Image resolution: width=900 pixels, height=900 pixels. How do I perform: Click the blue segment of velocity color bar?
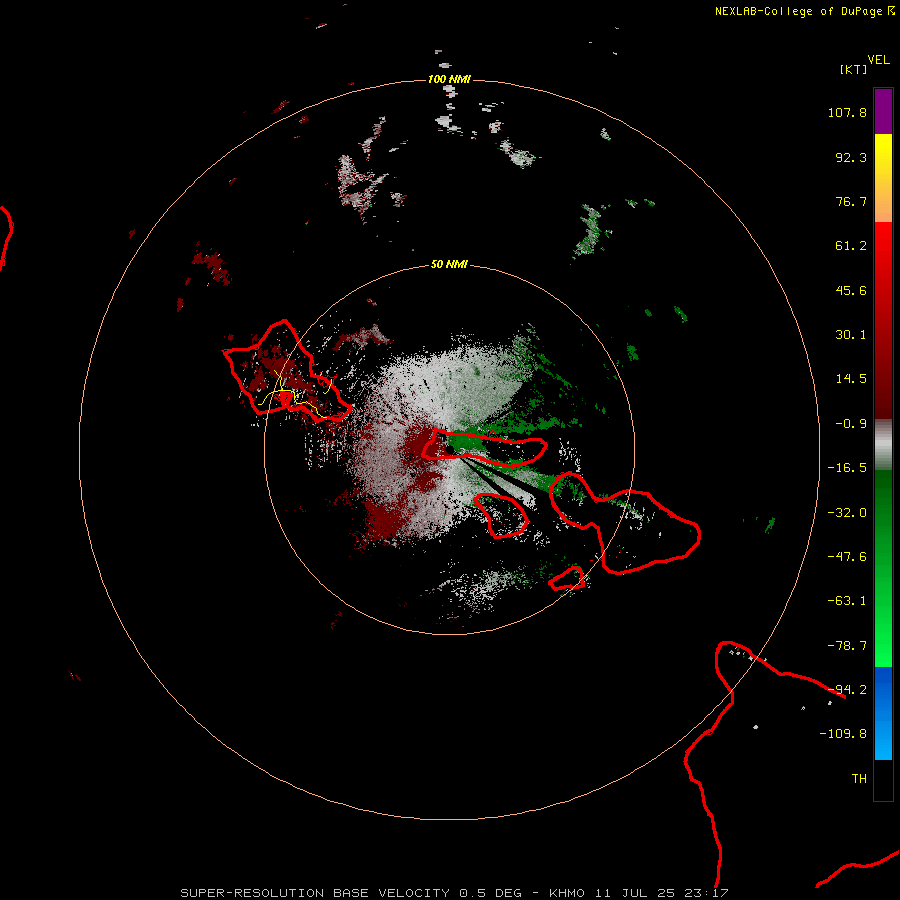coord(883,713)
